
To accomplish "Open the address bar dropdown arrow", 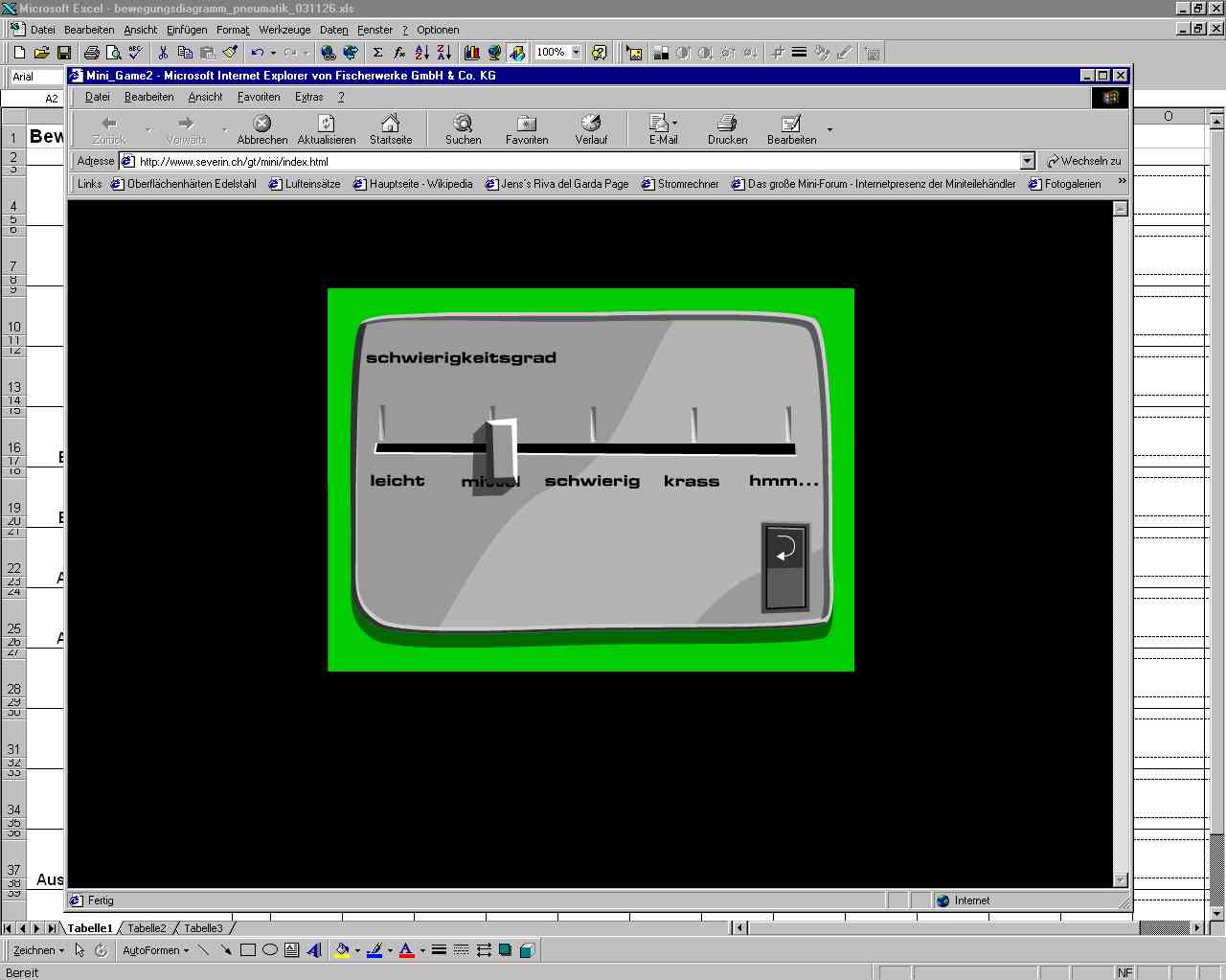I will click(x=1027, y=161).
